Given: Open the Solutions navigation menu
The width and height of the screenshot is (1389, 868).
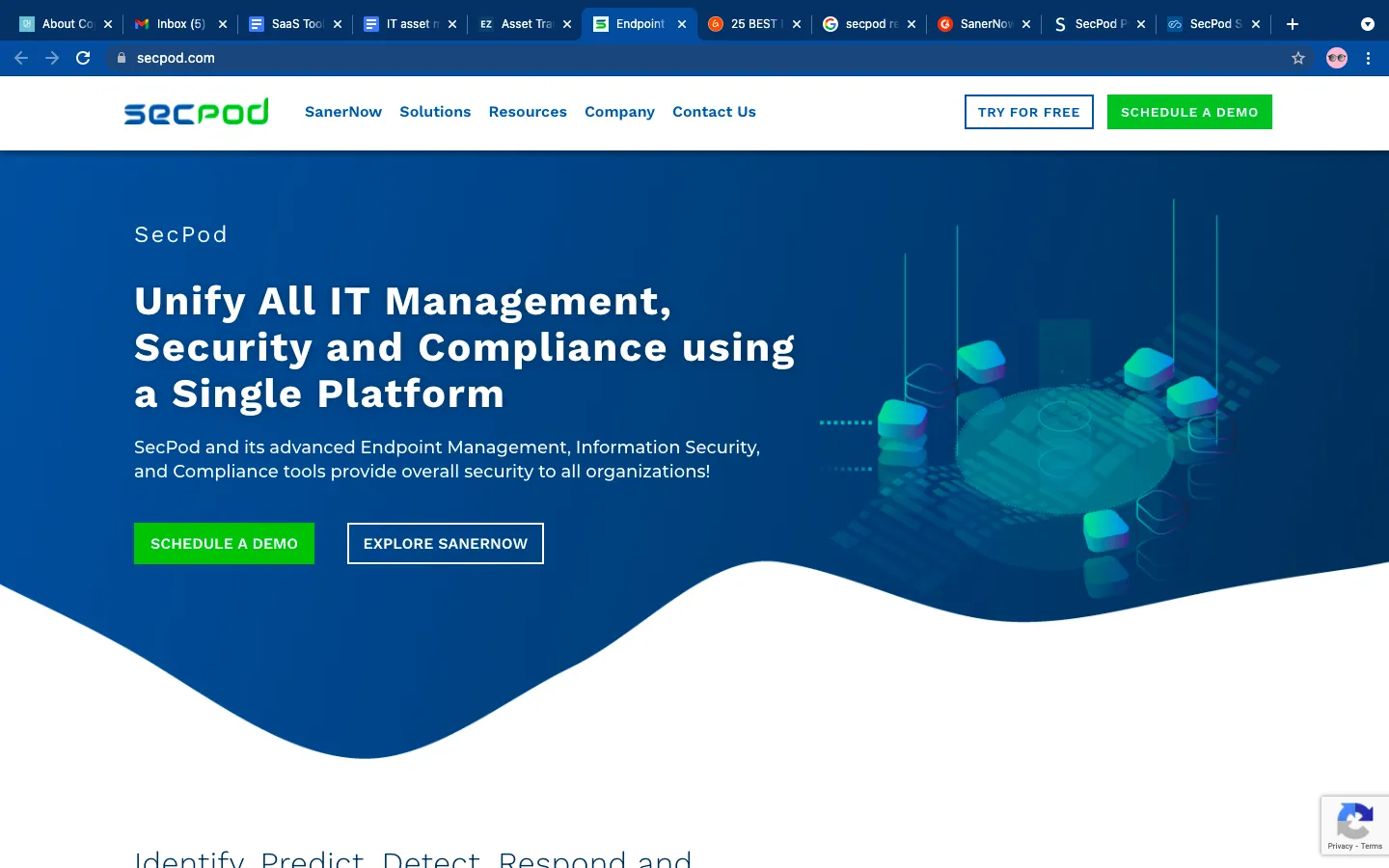Looking at the screenshot, I should click(435, 112).
